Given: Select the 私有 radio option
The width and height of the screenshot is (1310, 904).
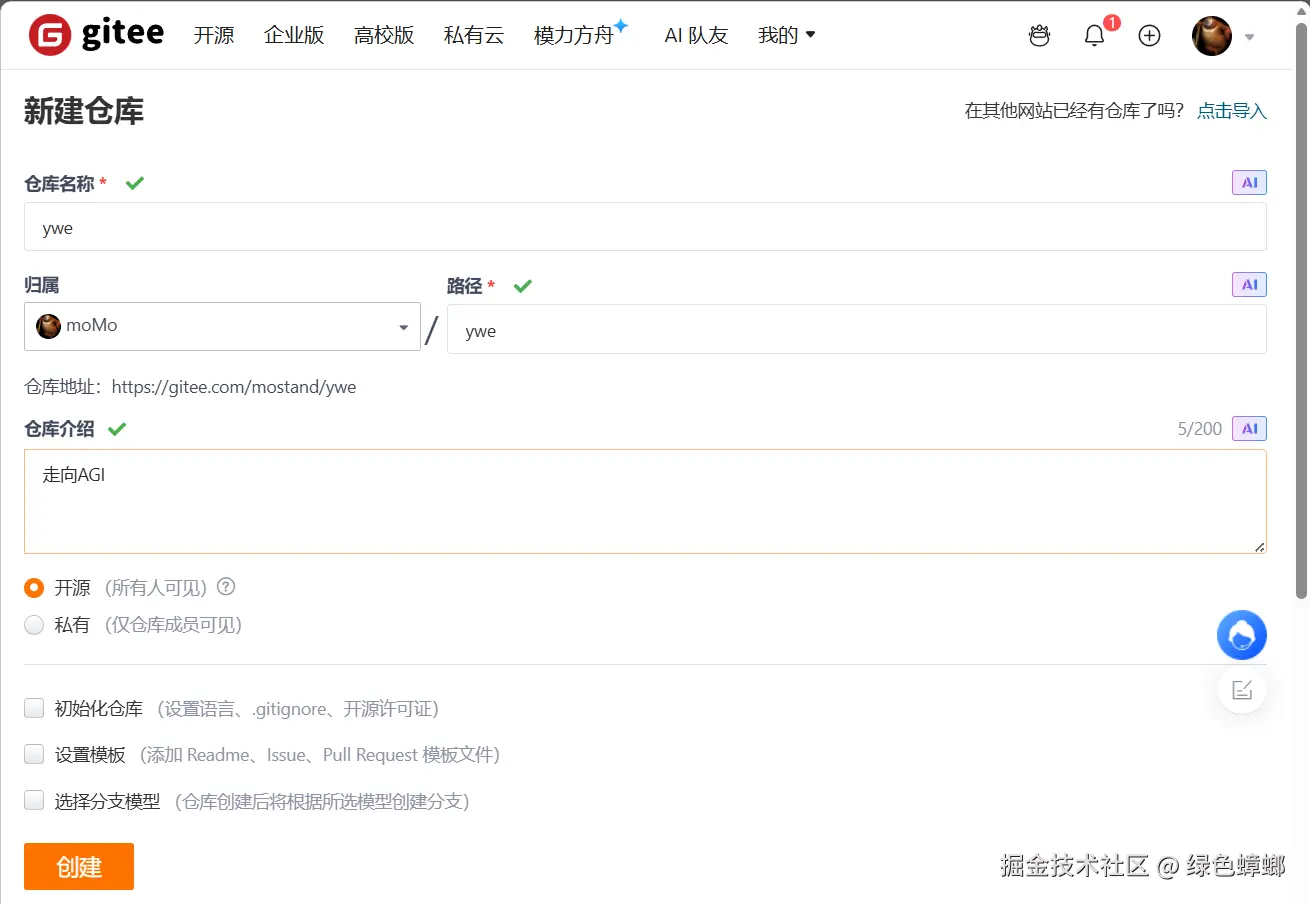Looking at the screenshot, I should click(x=34, y=625).
